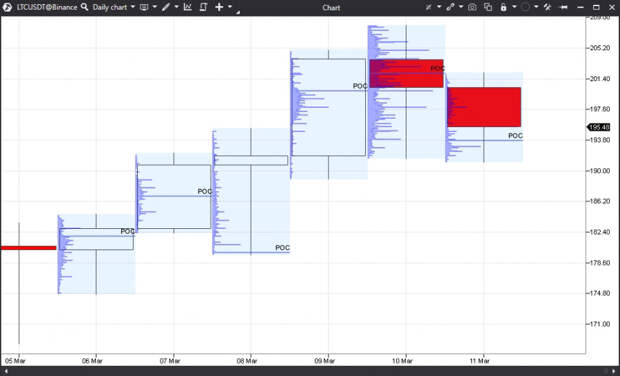Expand the dropdown arrow beside the plus icon

tap(230, 7)
